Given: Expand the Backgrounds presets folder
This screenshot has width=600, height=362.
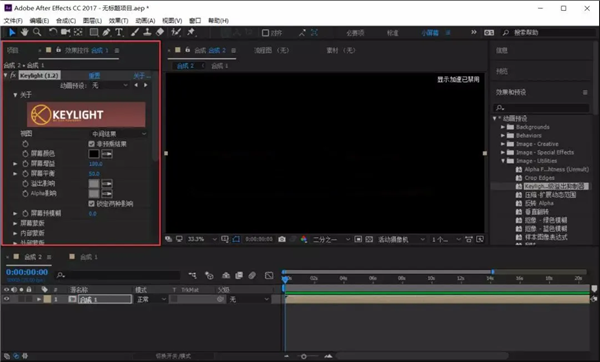Looking at the screenshot, I should (x=503, y=127).
